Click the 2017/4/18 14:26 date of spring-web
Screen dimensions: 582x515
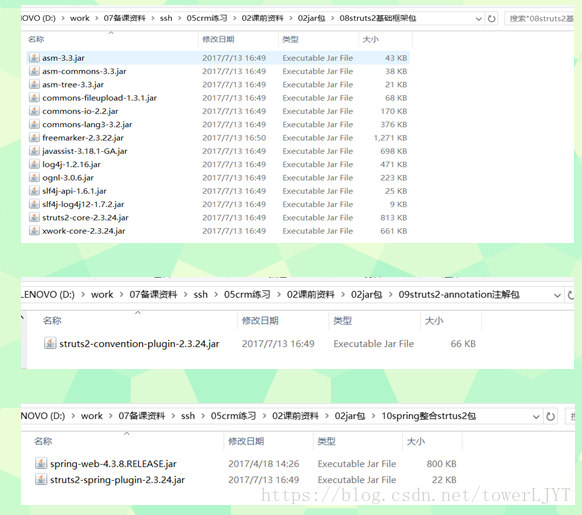click(x=264, y=464)
